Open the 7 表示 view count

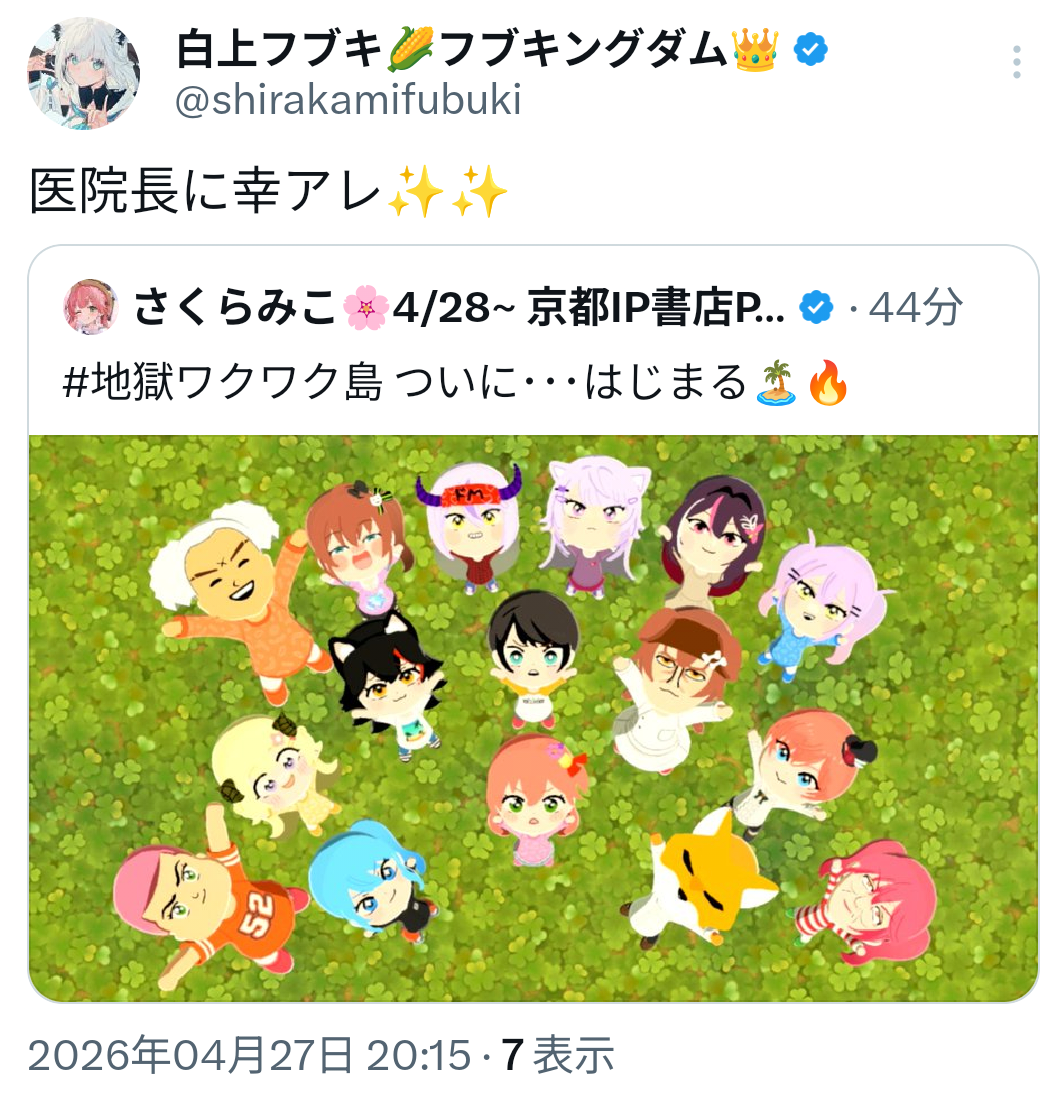pyautogui.click(x=558, y=1055)
